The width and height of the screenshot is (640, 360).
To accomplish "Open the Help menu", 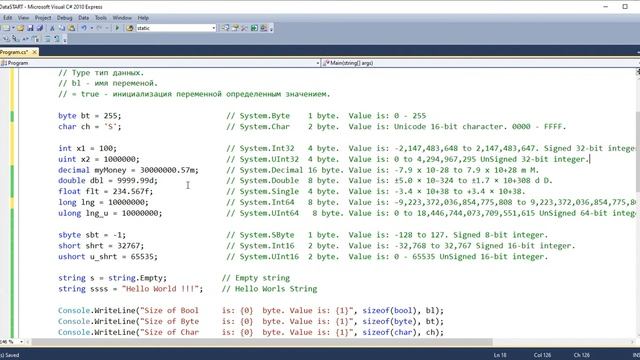I will click(143, 18).
